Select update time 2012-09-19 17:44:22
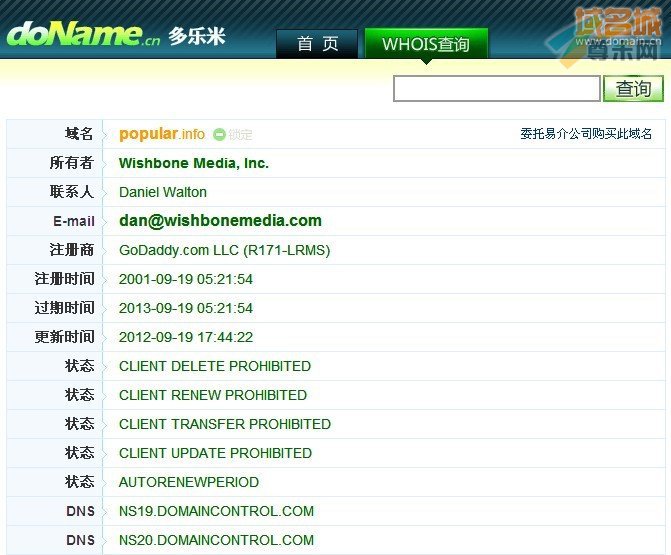Viewport: 671px width, 555px height. click(x=186, y=337)
